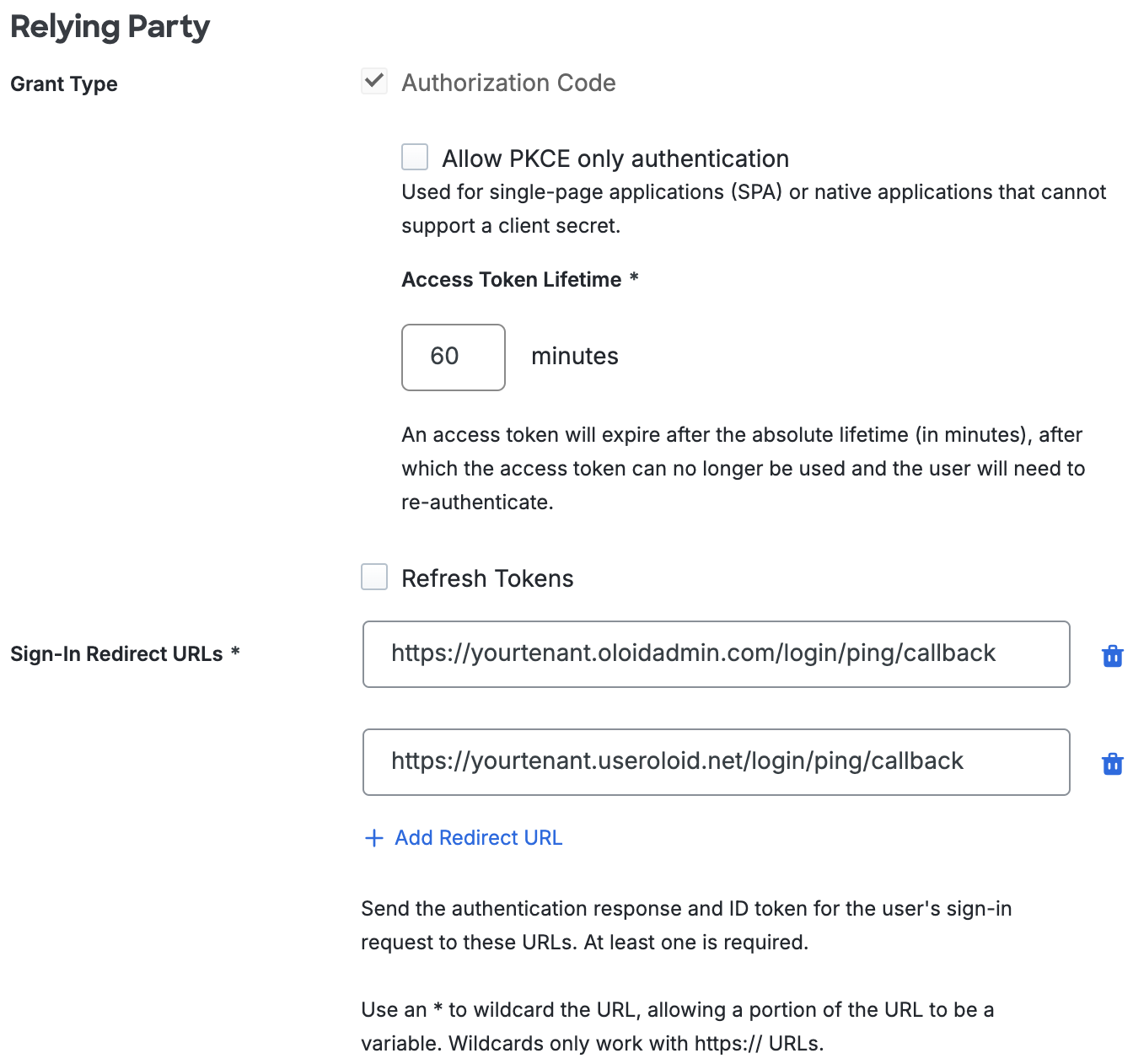Select the useroloid.net Sign-In Redirect URL field
The image size is (1133, 1064).
click(716, 761)
